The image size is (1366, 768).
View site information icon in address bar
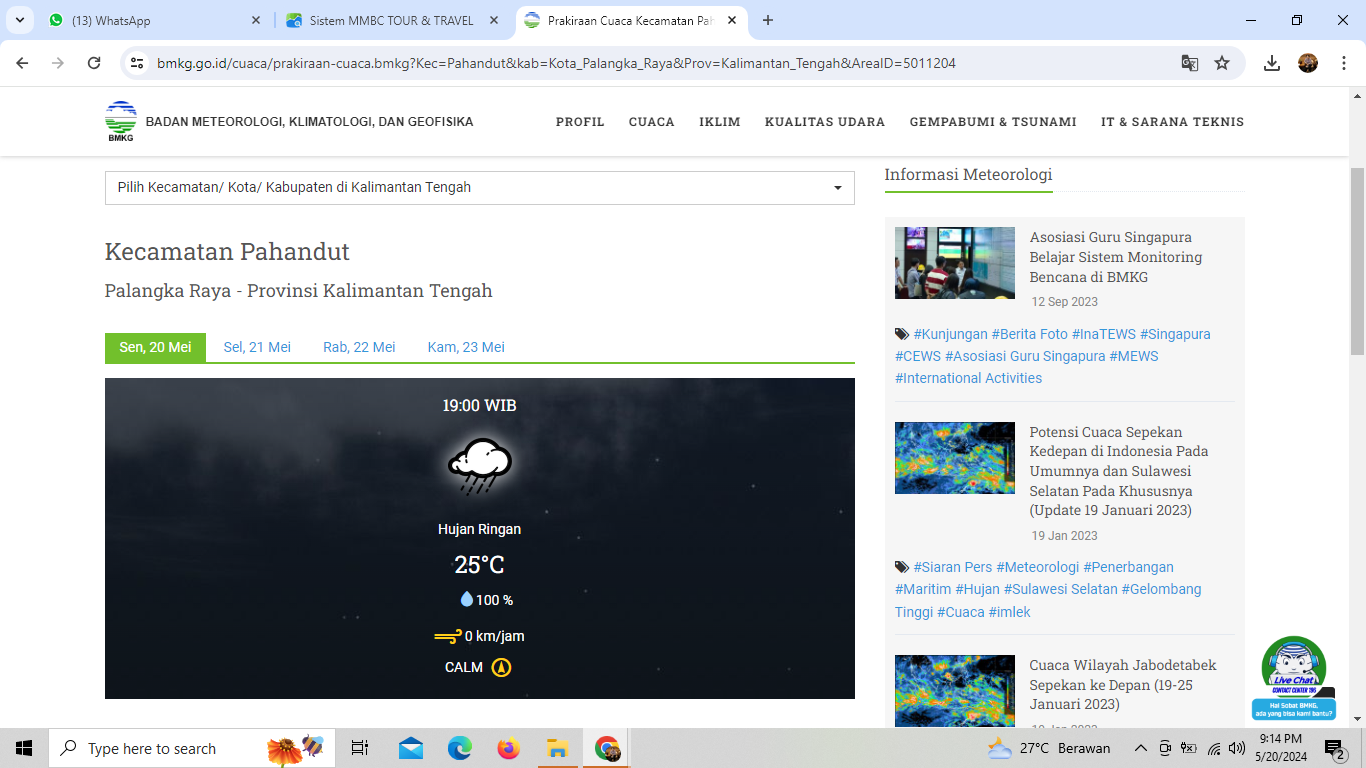point(138,63)
